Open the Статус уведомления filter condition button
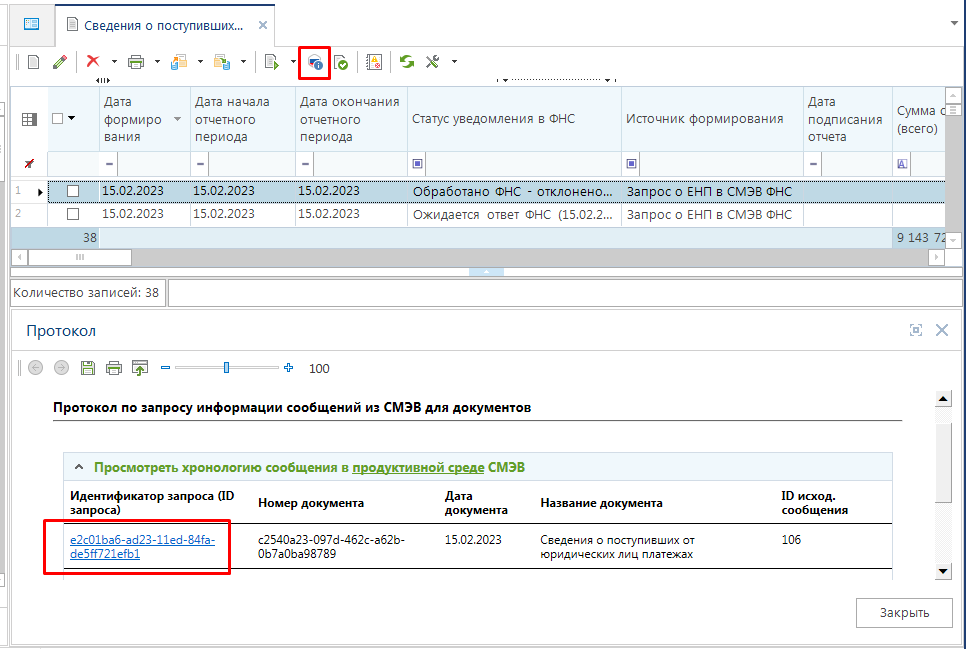Image resolution: width=966 pixels, height=649 pixels. click(x=417, y=164)
